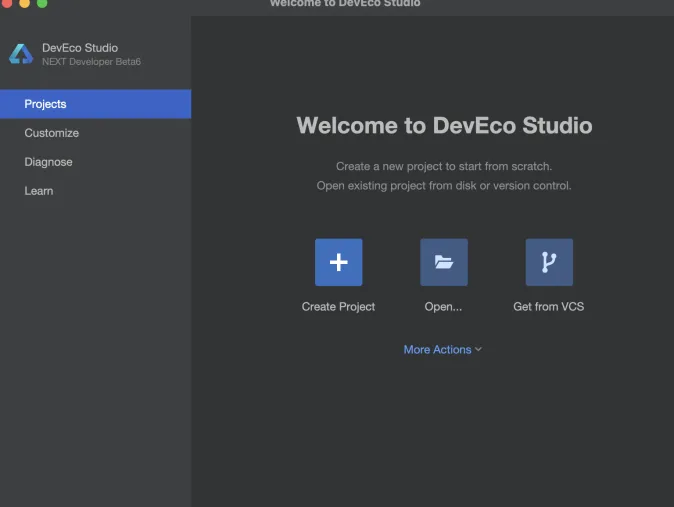Click the Get from VCS text label
Viewport: 674px width, 507px height.
click(x=548, y=307)
